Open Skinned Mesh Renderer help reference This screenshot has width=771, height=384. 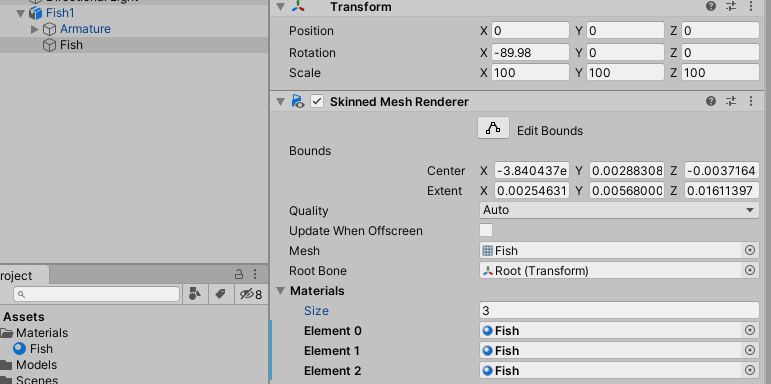point(711,101)
